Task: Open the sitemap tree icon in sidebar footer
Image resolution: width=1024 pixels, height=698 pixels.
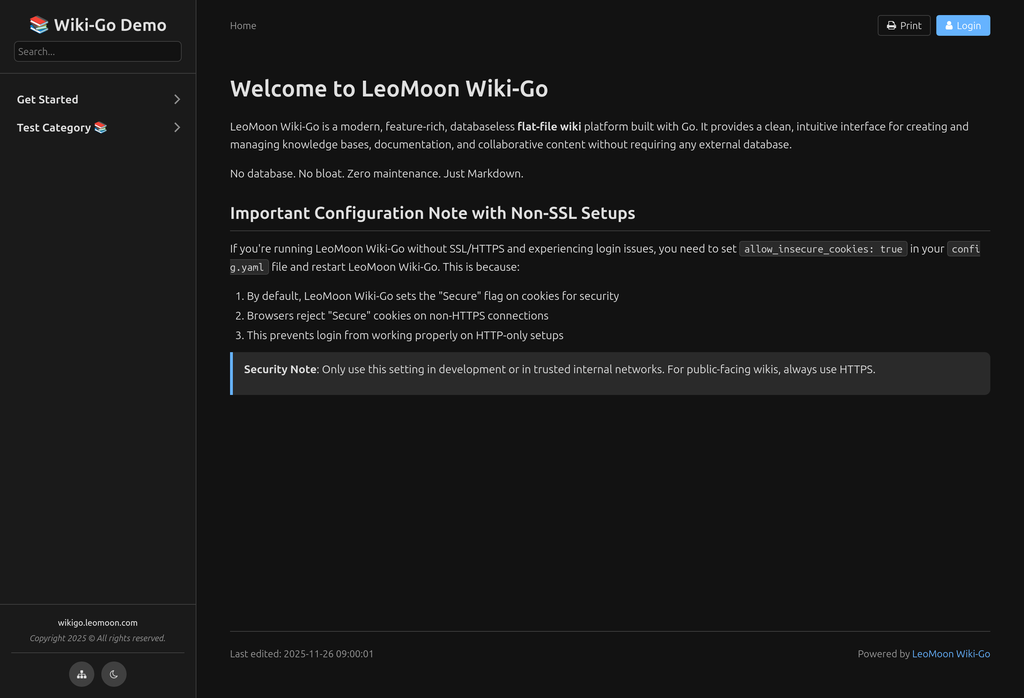Action: 82,674
